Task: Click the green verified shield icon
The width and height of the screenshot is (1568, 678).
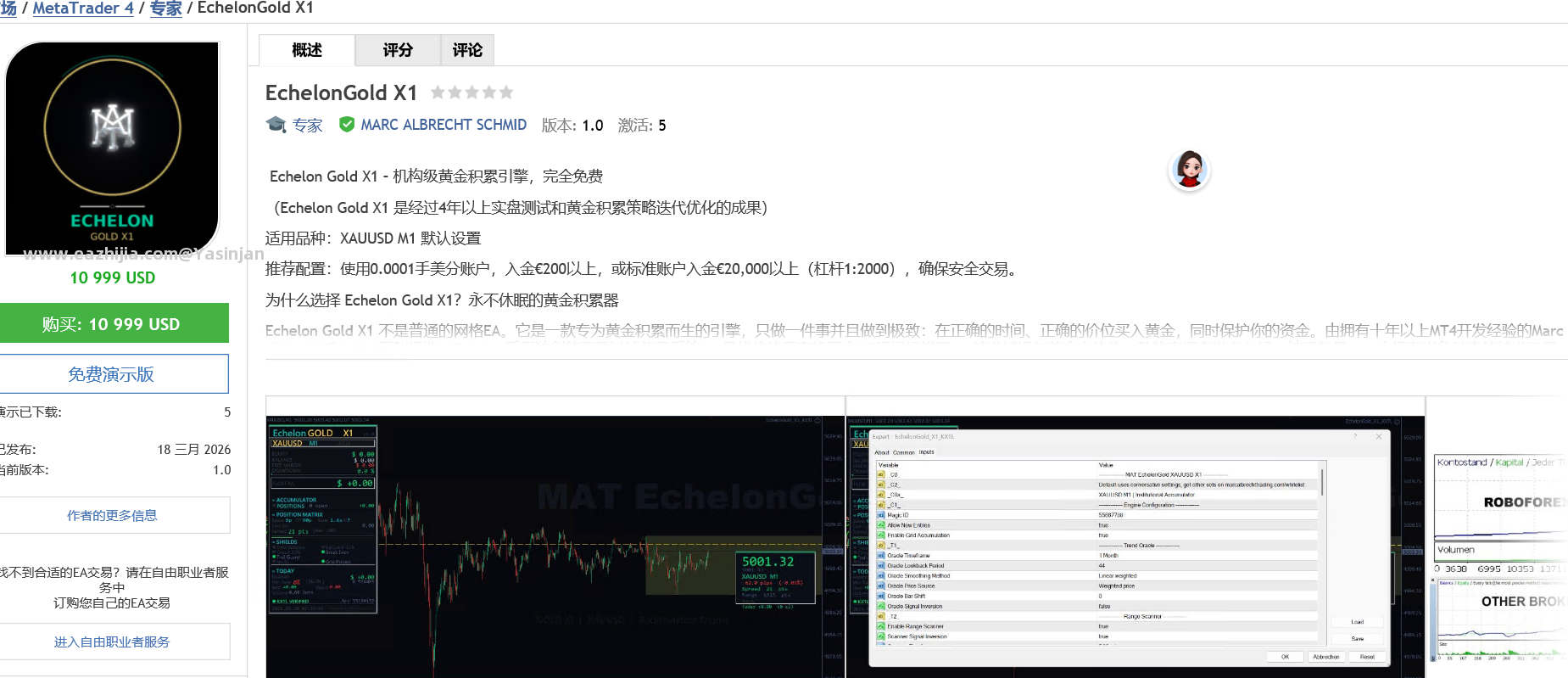Action: tap(347, 125)
